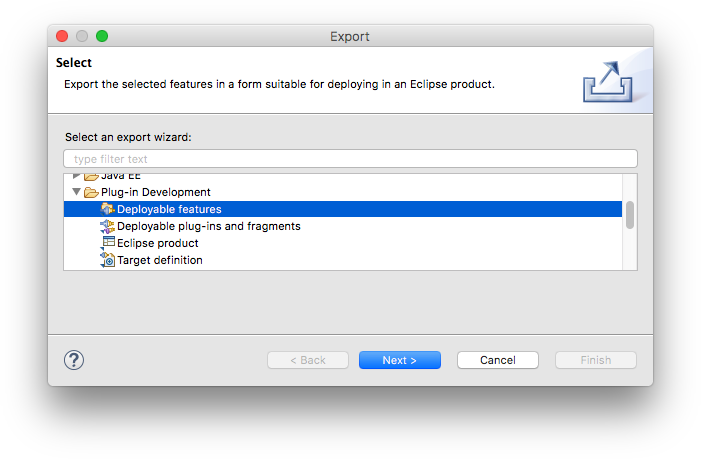Select the Plug-in Development category label
Screen dimensions: 701x459
pyautogui.click(x=156, y=192)
